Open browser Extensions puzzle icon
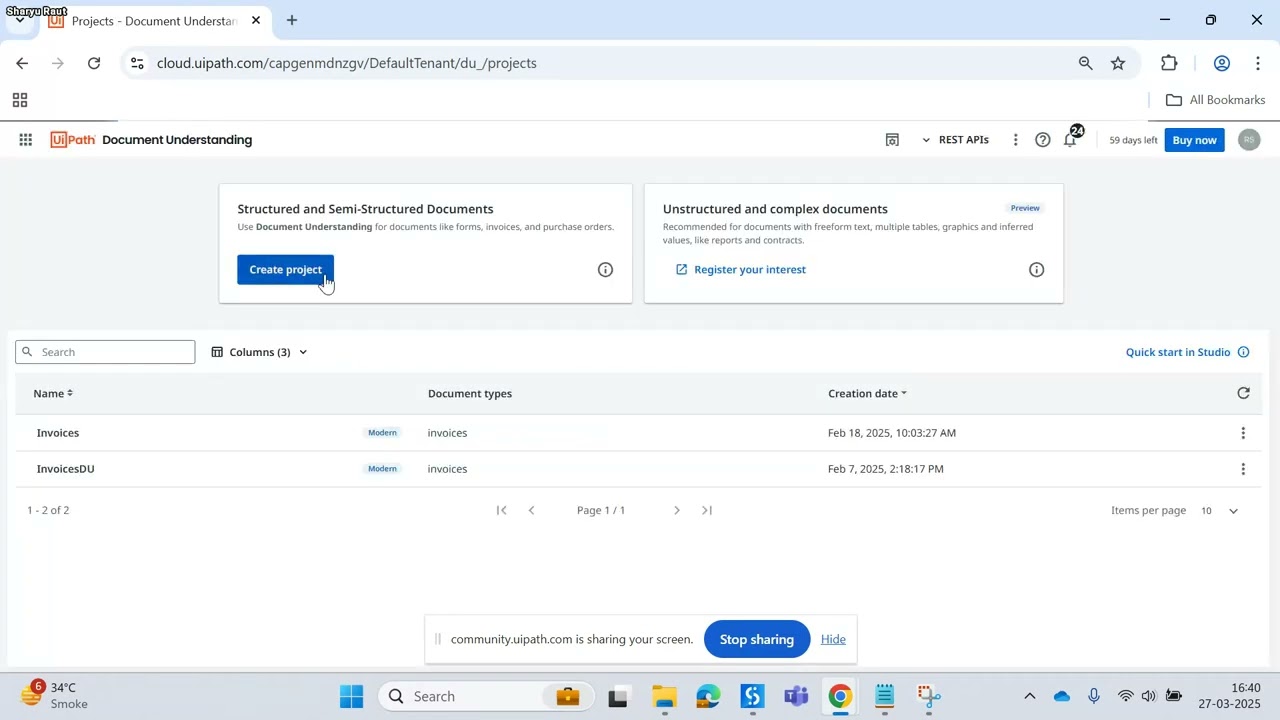This screenshot has height=720, width=1280. (x=1169, y=63)
